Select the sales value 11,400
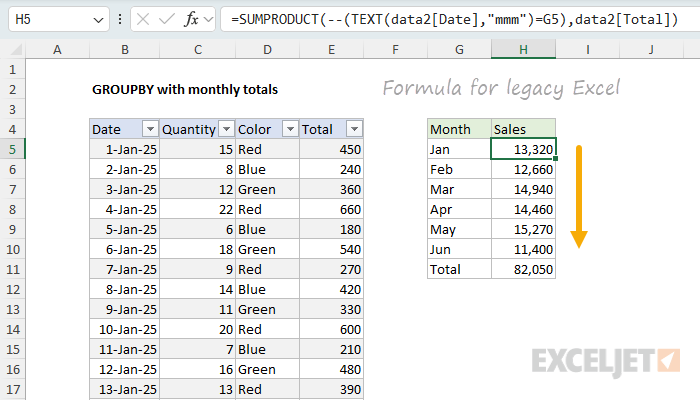 tap(523, 249)
